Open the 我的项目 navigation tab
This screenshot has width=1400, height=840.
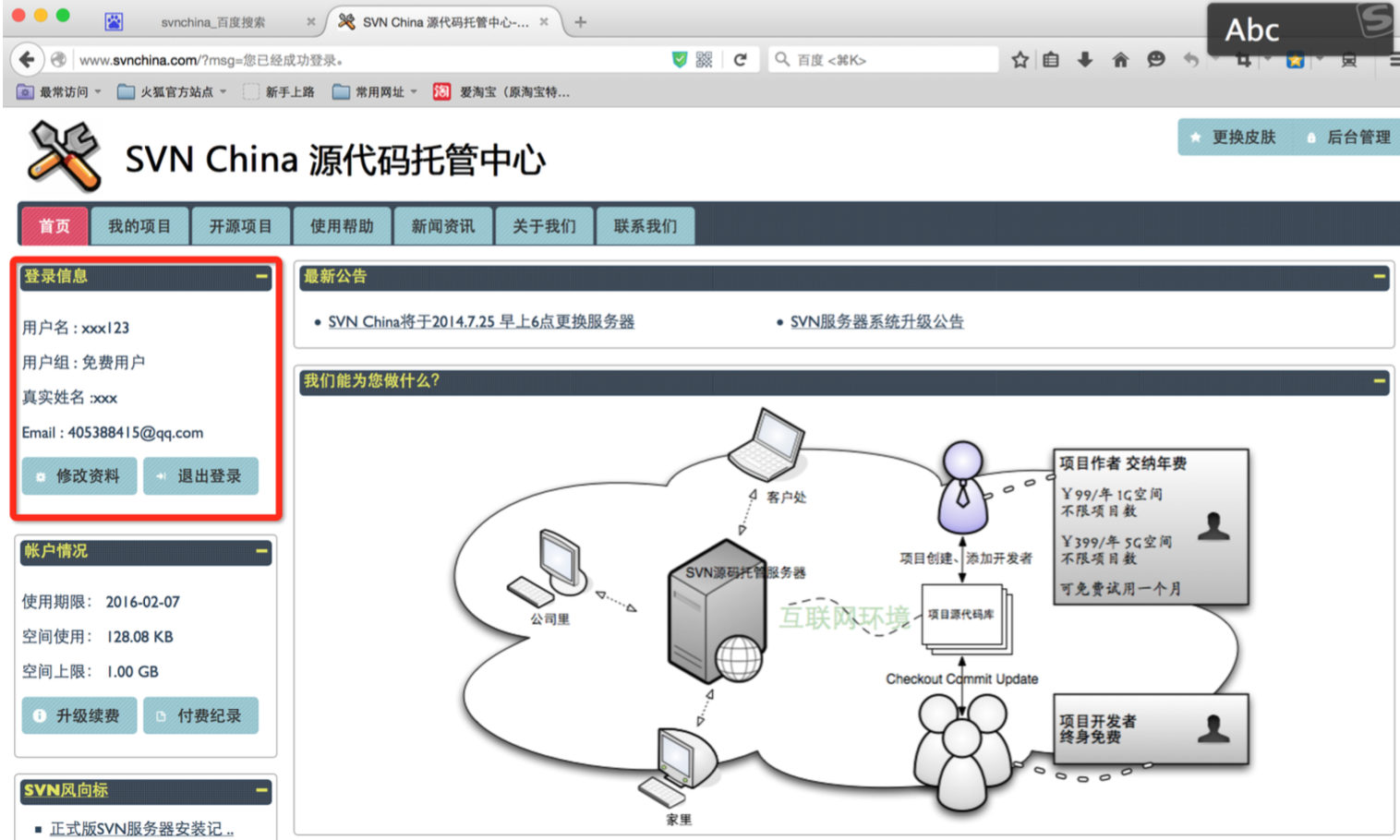[x=139, y=226]
